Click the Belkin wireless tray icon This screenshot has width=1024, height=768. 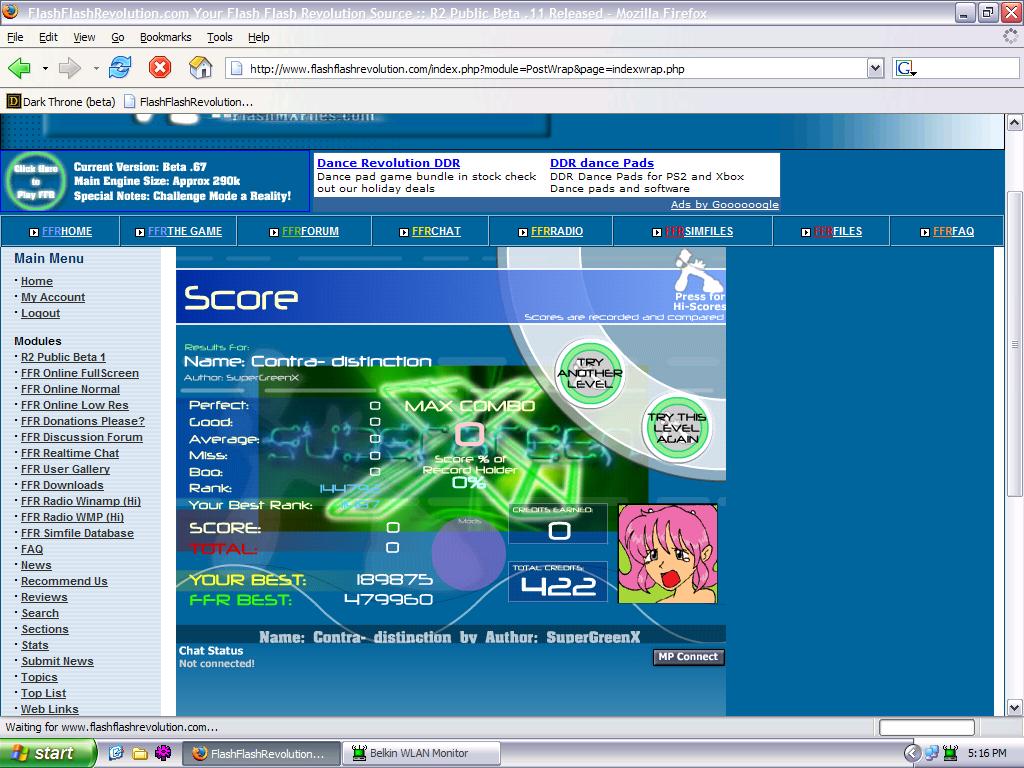pyautogui.click(x=951, y=754)
